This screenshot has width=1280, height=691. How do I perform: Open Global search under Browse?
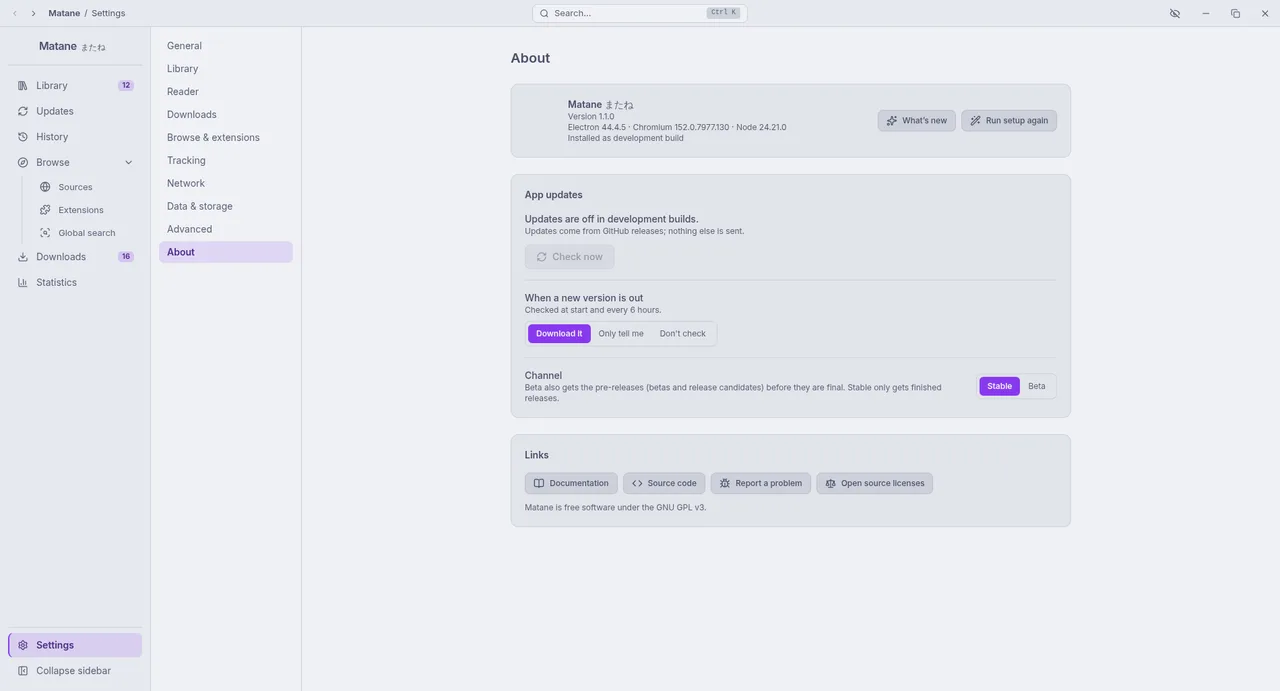(x=87, y=233)
